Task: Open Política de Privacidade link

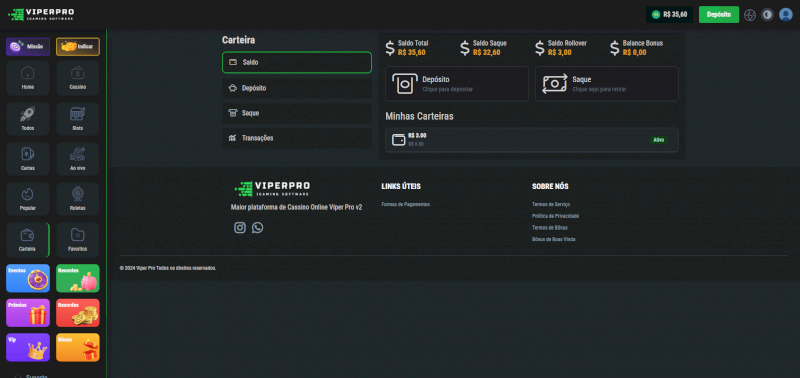Action: pos(556,216)
